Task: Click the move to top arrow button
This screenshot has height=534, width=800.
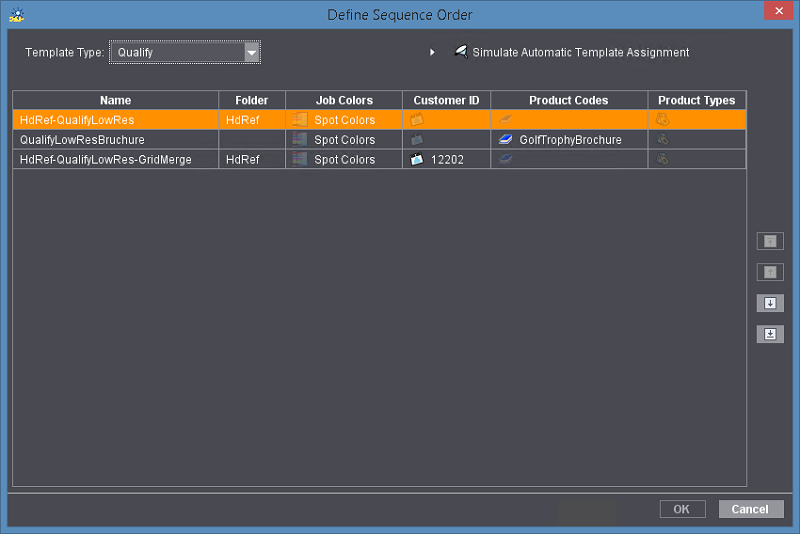Action: [769, 241]
